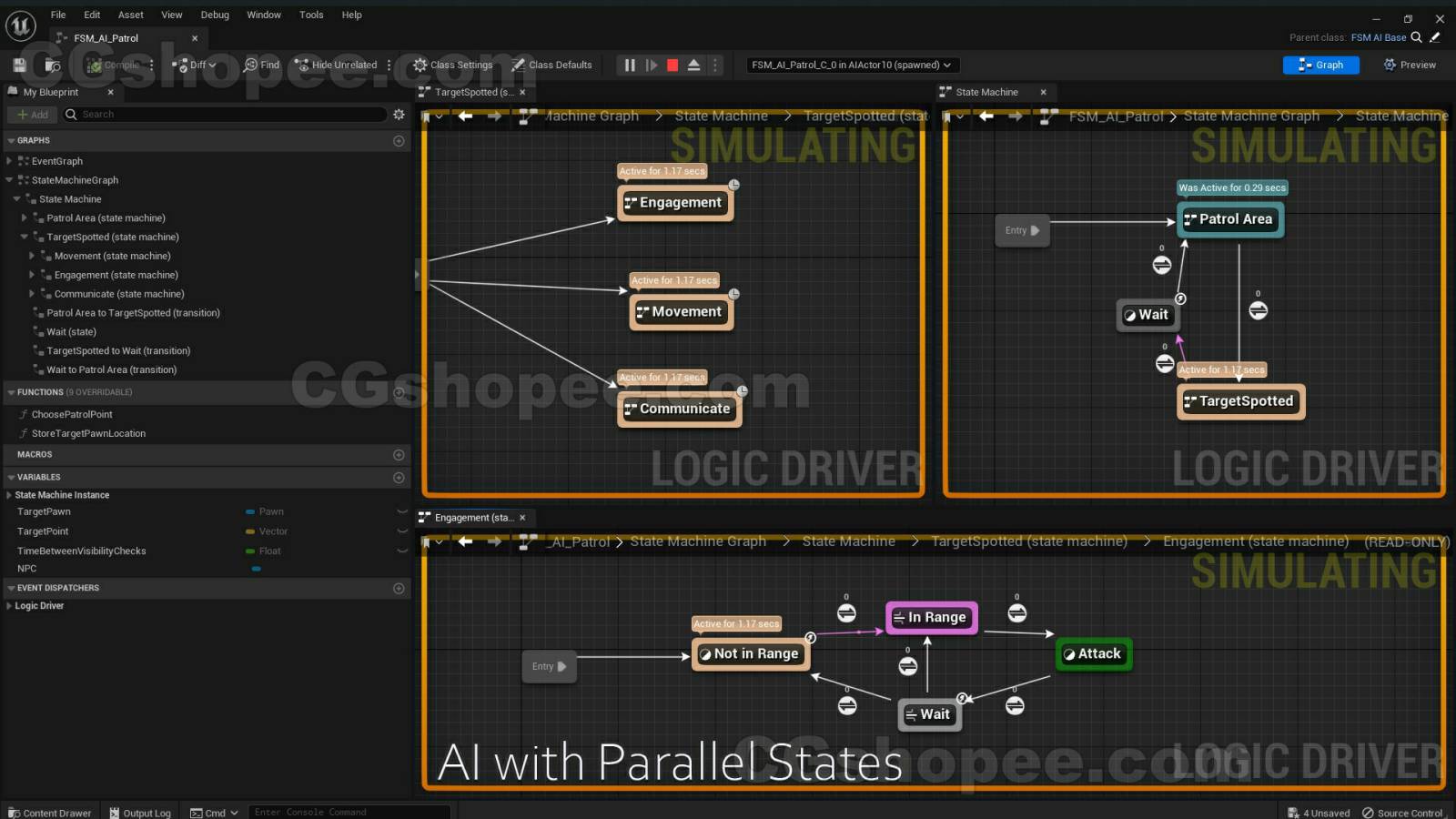Viewport: 1456px width, 819px height.
Task: Toggle Hide Unrelated nodes
Action: coord(336,65)
